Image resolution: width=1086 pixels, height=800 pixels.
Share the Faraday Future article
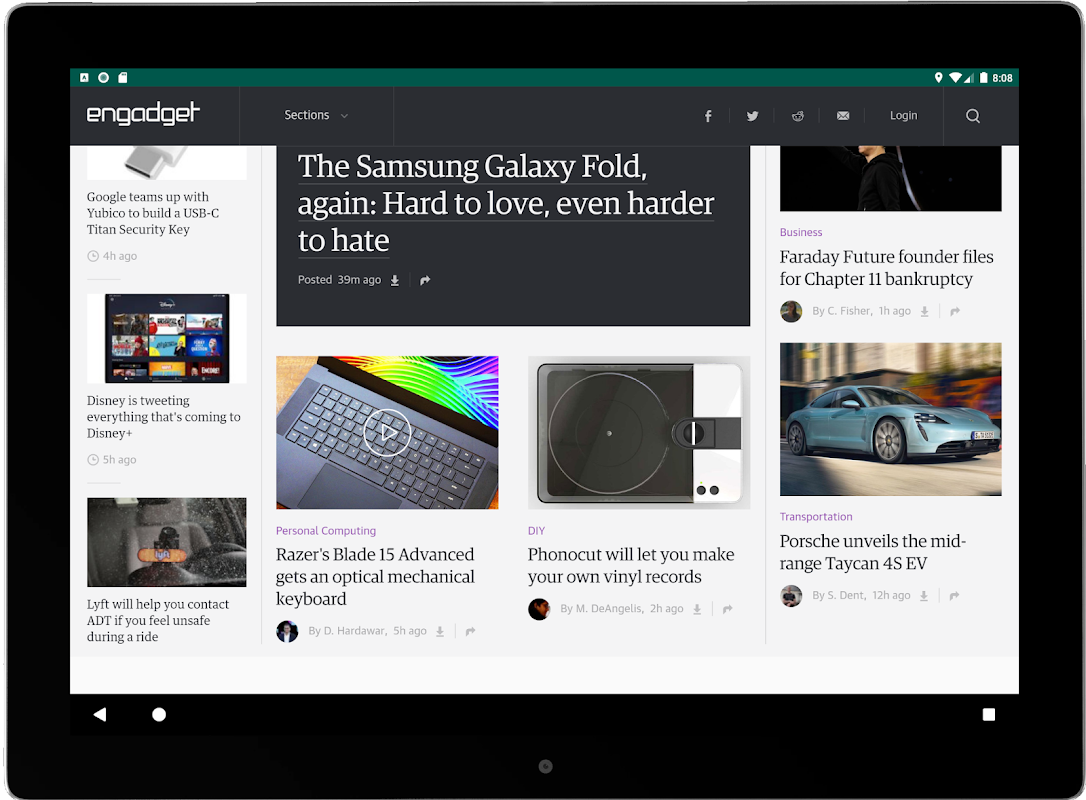(955, 311)
